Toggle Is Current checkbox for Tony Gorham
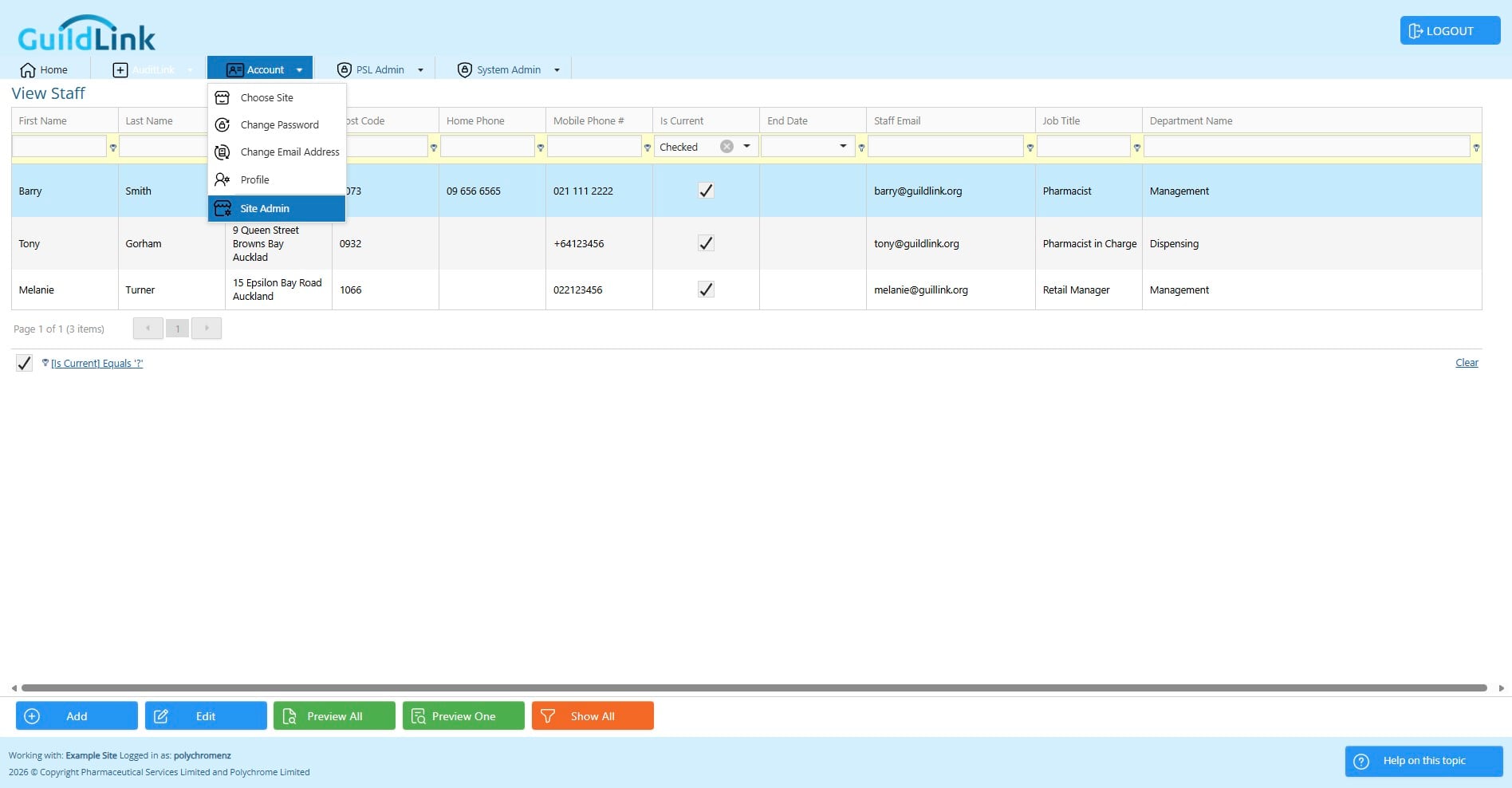This screenshot has height=788, width=1512. click(706, 243)
